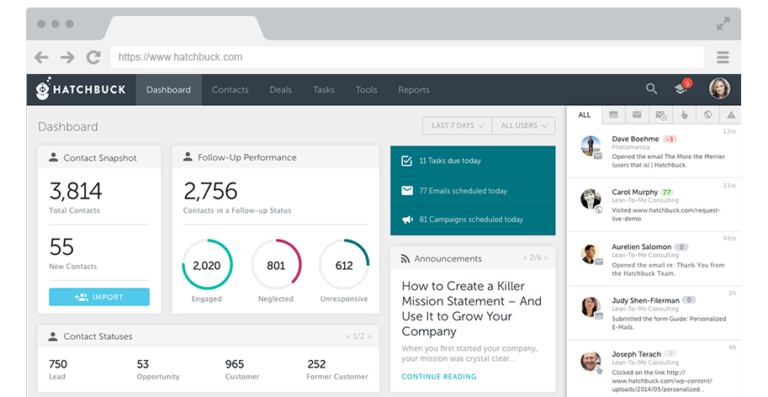Click the Import contacts button
The width and height of the screenshot is (768, 397).
(99, 297)
